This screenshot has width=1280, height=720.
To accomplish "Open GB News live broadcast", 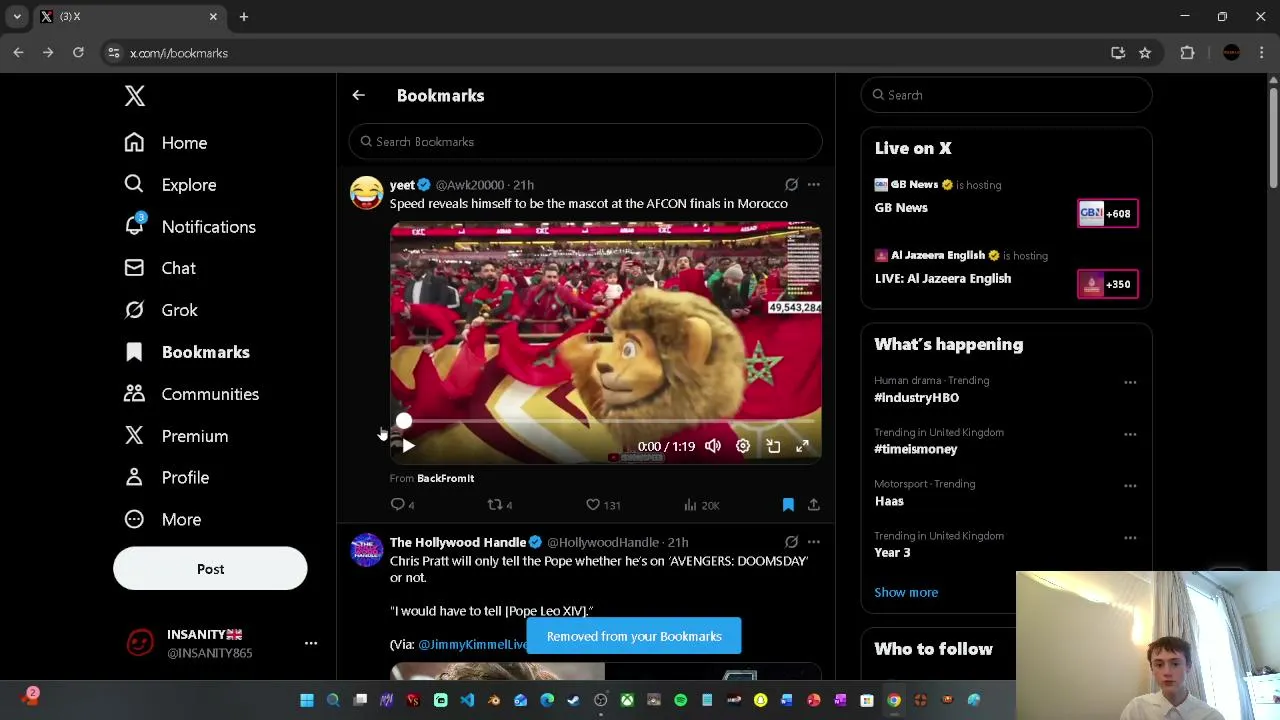I will click(x=901, y=208).
